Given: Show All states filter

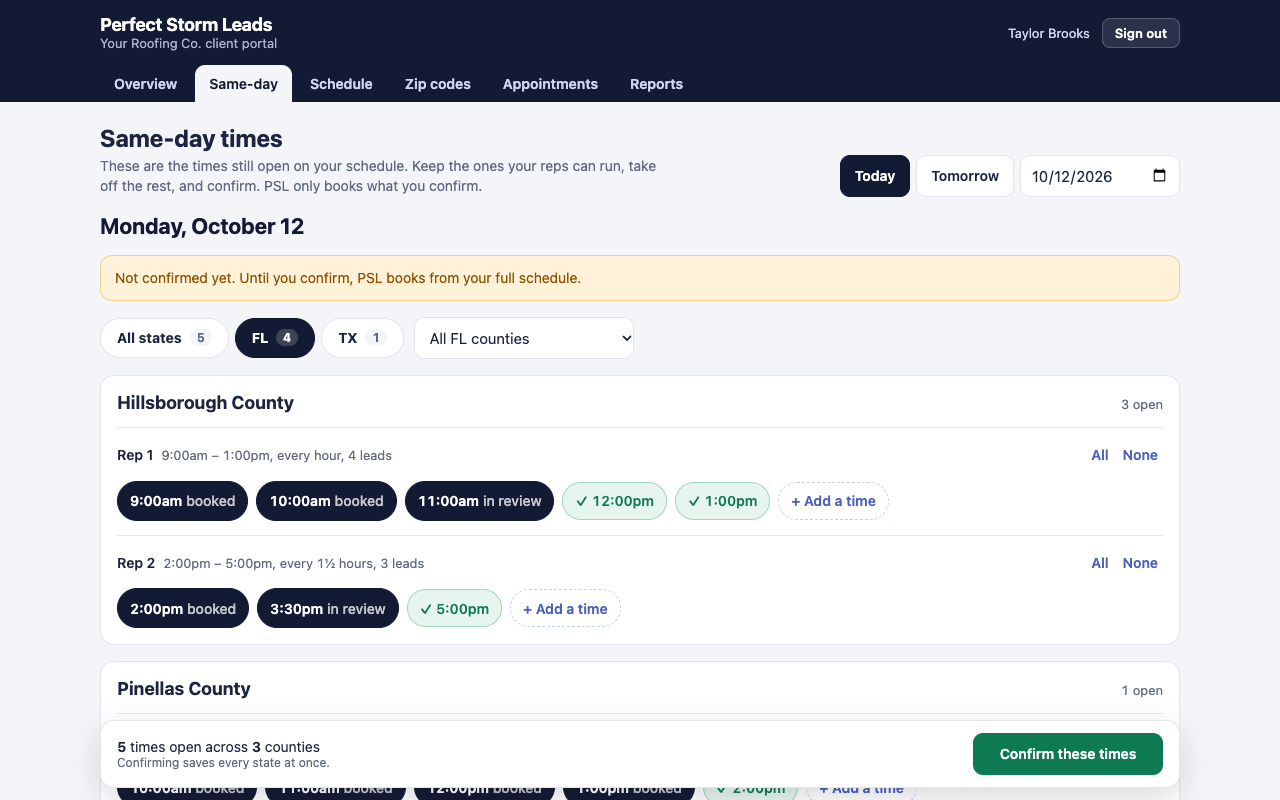Looking at the screenshot, I should (x=164, y=338).
